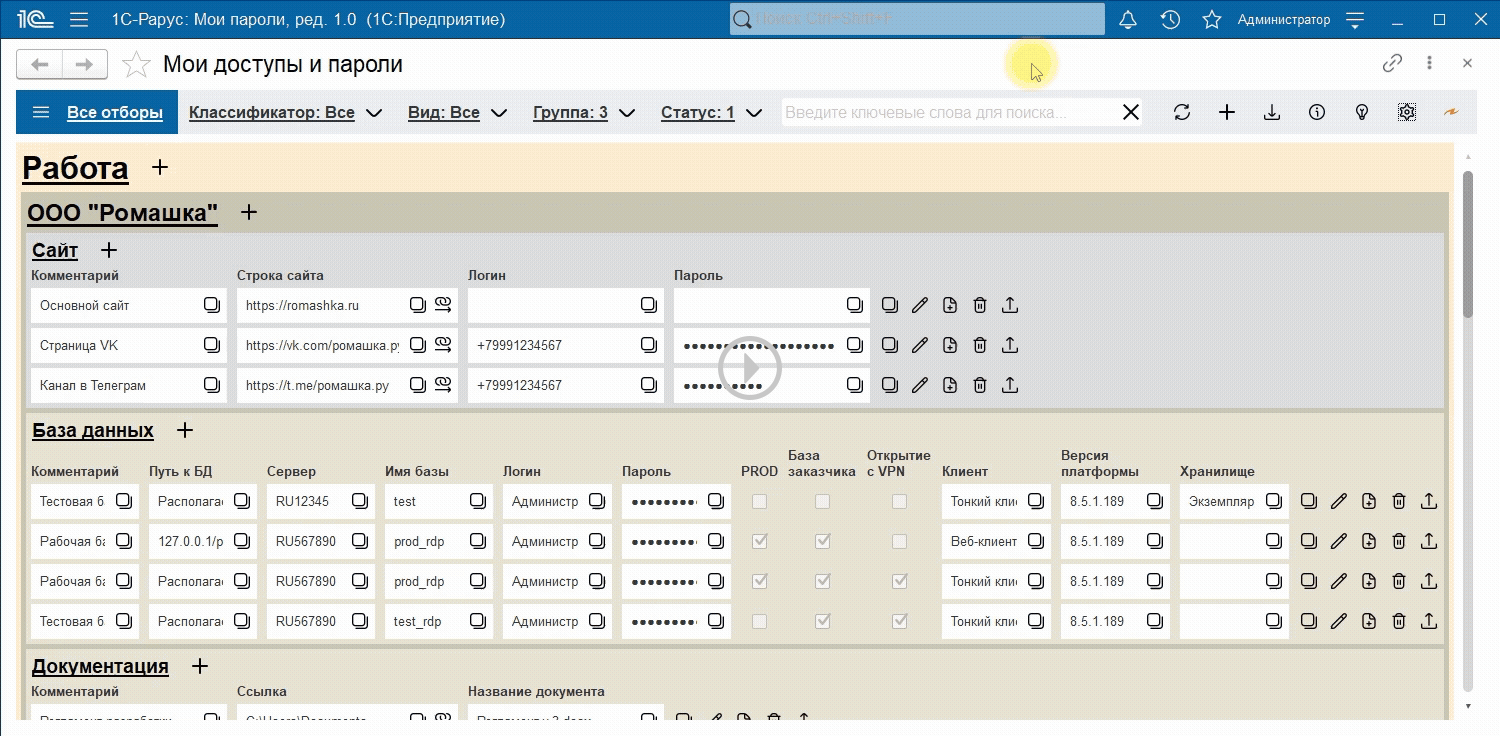Duplicate the Основной сайт record via document-plus icon
This screenshot has height=736, width=1500.
[950, 305]
